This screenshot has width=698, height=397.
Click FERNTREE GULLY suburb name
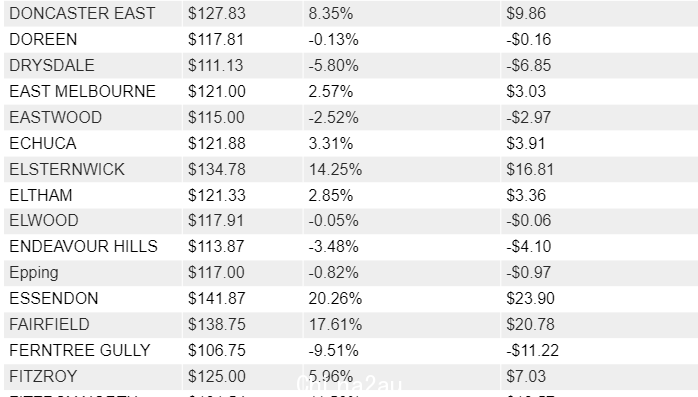(x=80, y=350)
